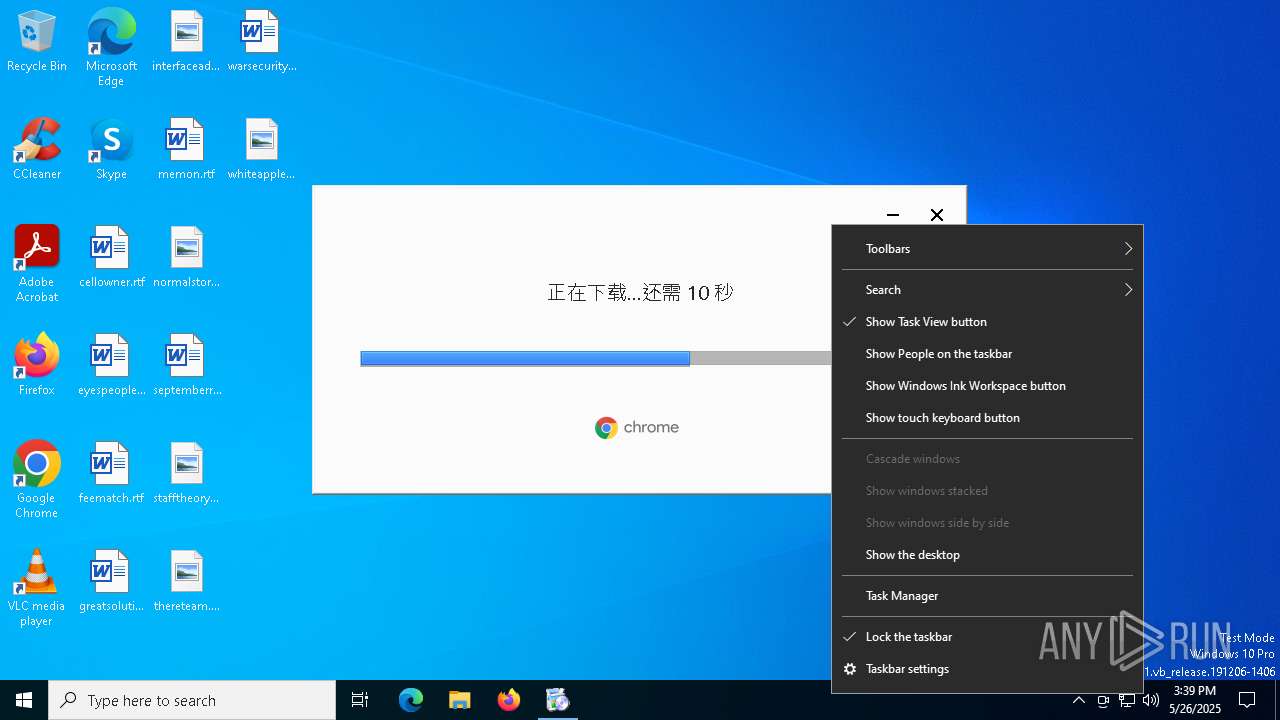Image resolution: width=1280 pixels, height=720 pixels.
Task: Minimize the Chrome installer window
Action: (x=893, y=215)
